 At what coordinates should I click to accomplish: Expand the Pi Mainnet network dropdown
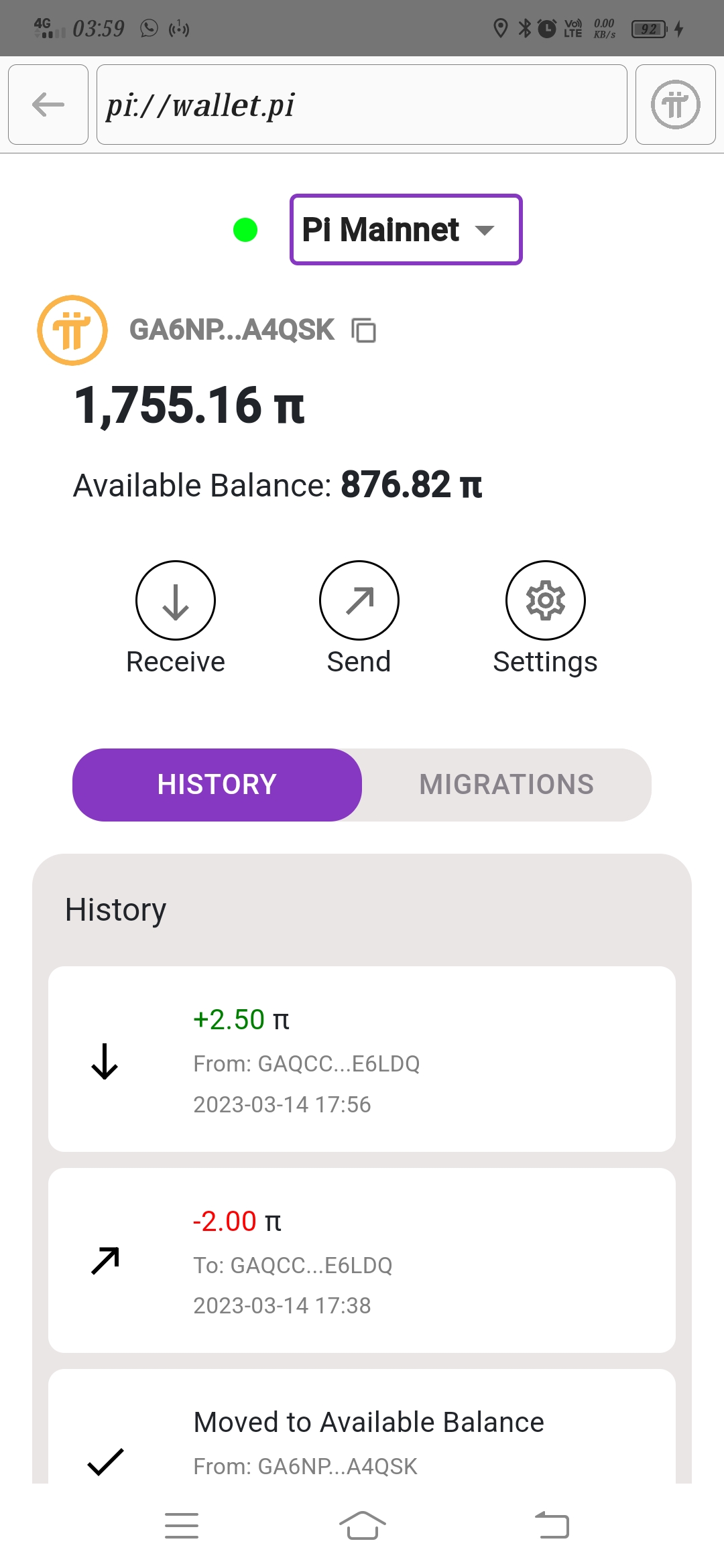pos(406,230)
